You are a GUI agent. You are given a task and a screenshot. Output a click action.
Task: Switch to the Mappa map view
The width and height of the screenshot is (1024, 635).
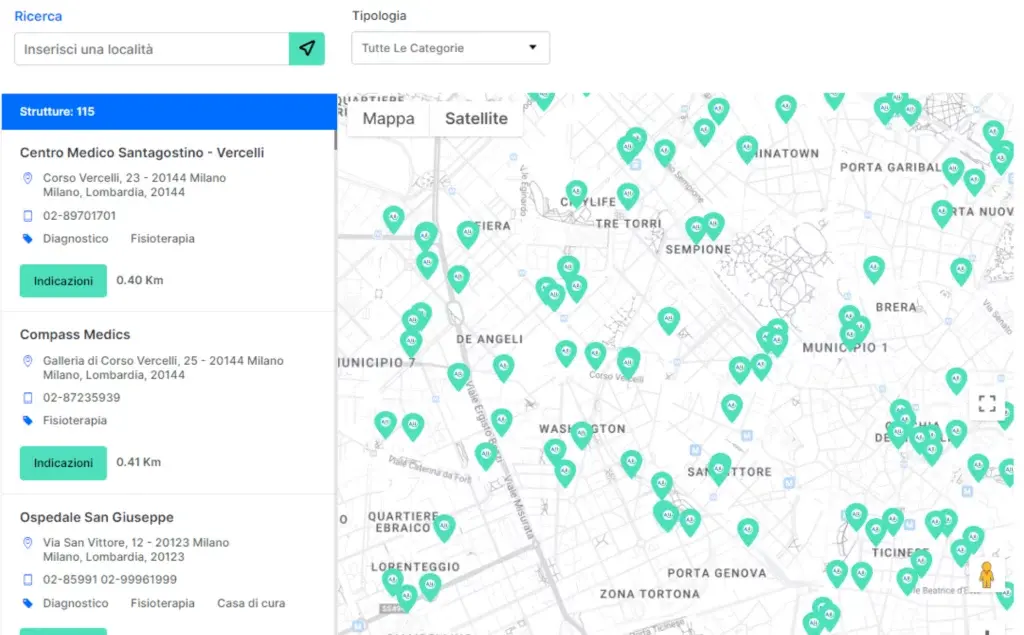point(389,118)
